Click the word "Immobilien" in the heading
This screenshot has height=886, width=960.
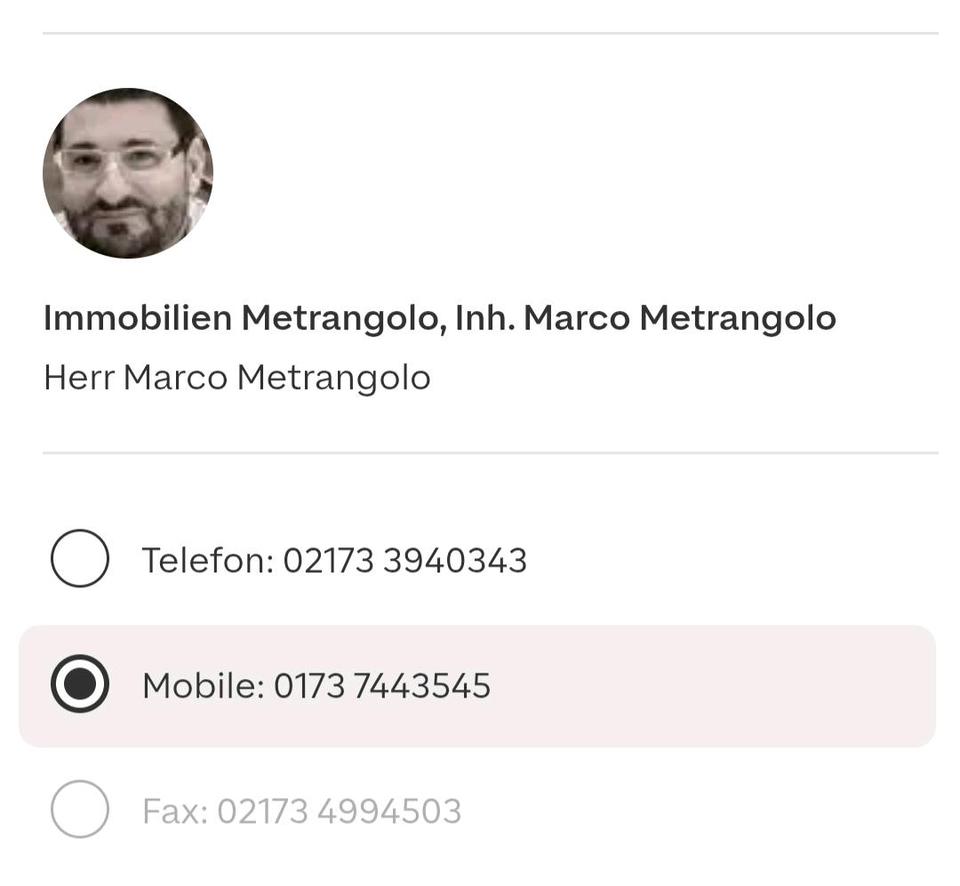137,318
